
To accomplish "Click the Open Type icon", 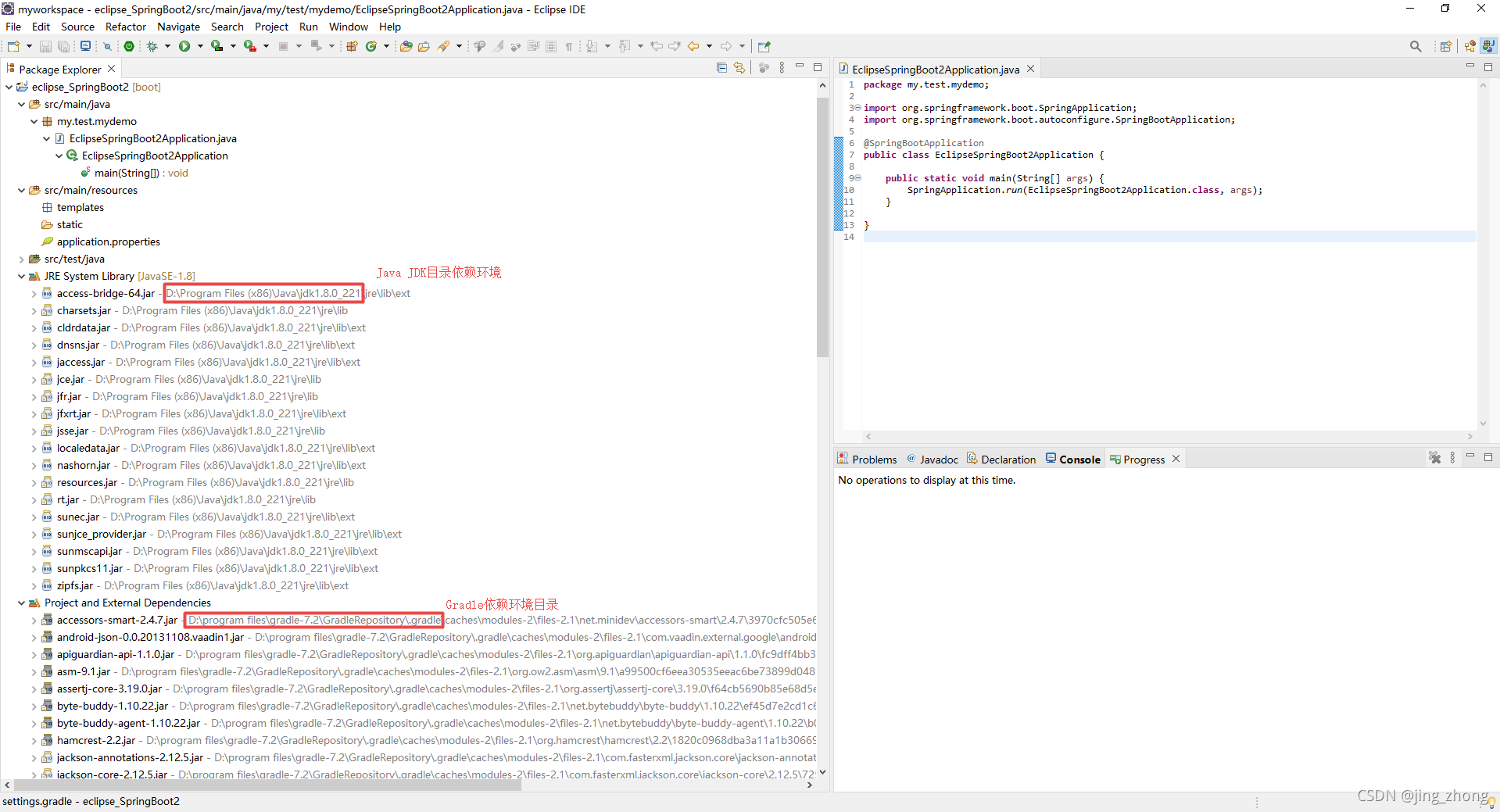I will tap(406, 46).
